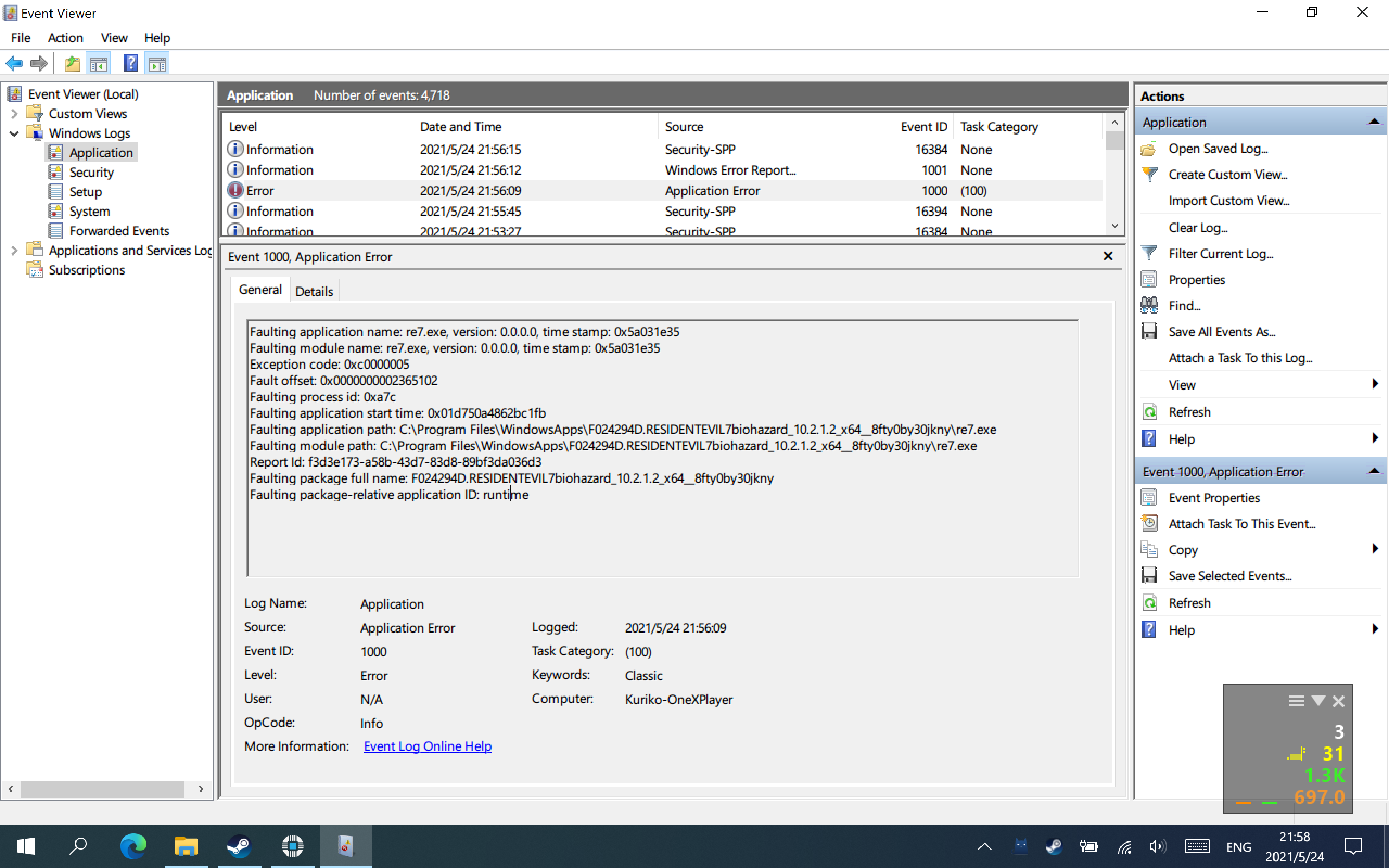
Task: Click Attach Task To This Event
Action: tap(1241, 524)
